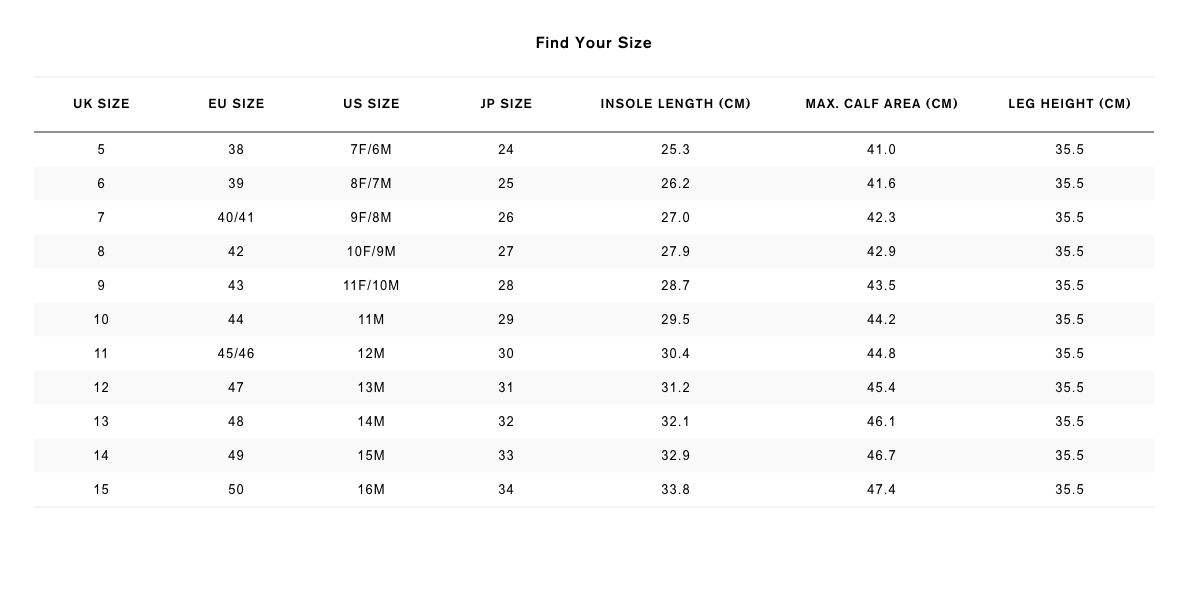Click the JP SIZE column header
The height and width of the screenshot is (590, 1190).
(506, 104)
